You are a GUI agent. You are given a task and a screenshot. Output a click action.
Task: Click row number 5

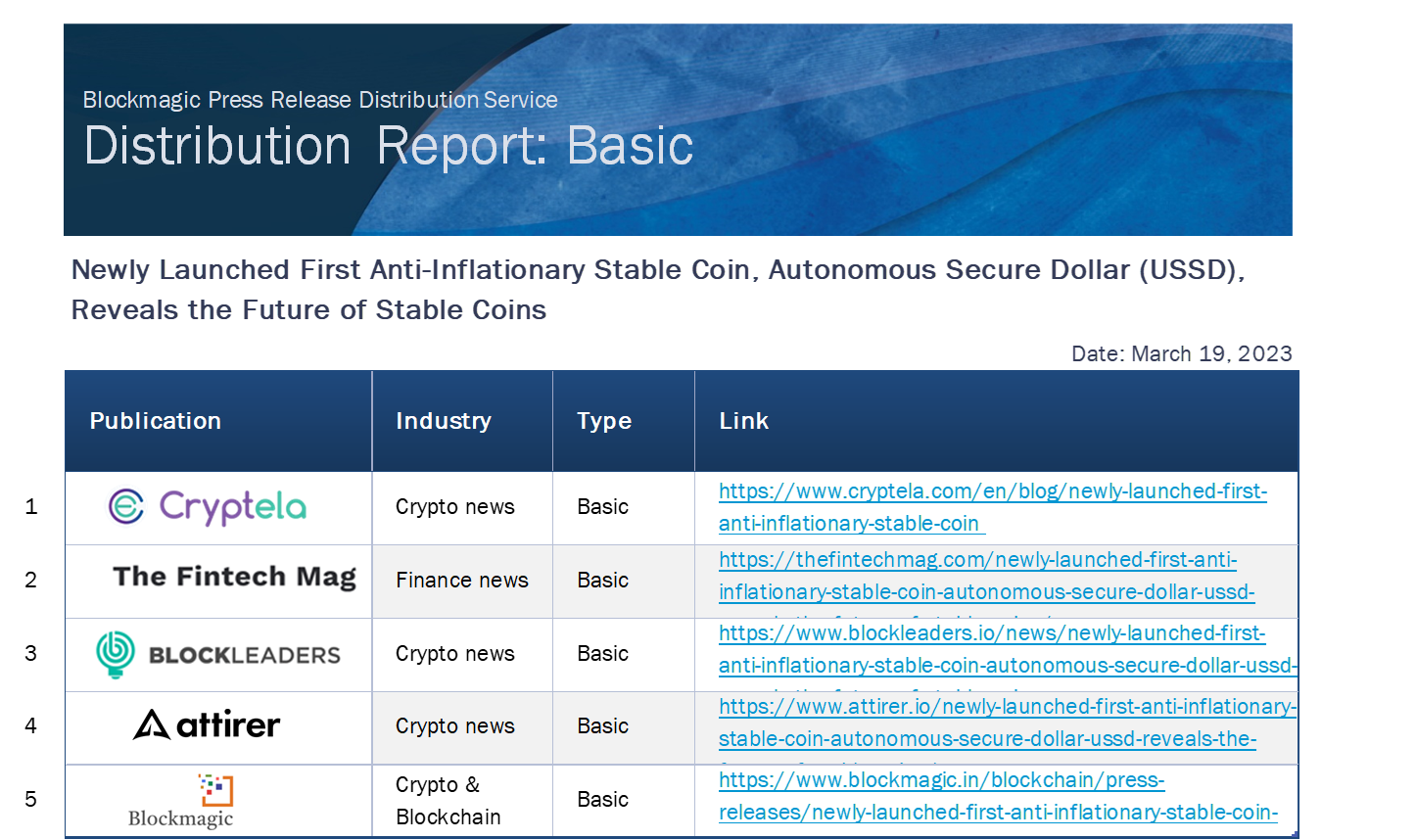(31, 799)
